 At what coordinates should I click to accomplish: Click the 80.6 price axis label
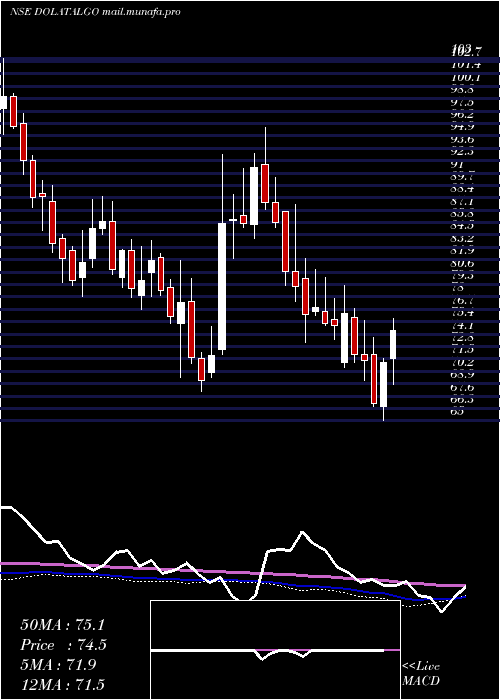(464, 263)
